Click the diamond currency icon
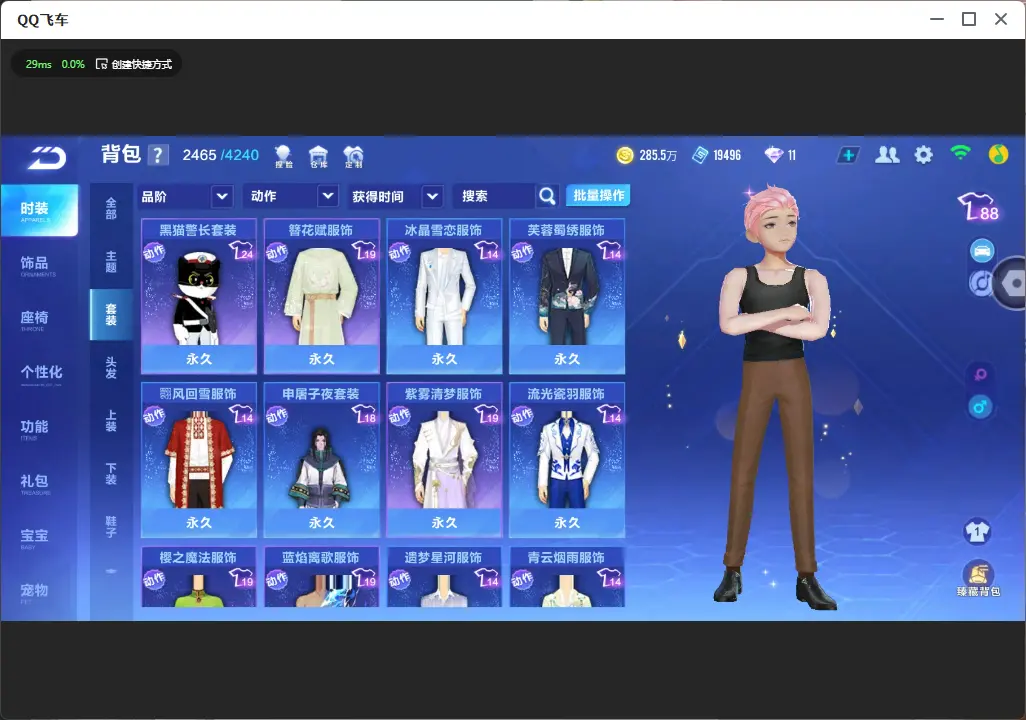1026x720 pixels. point(773,155)
